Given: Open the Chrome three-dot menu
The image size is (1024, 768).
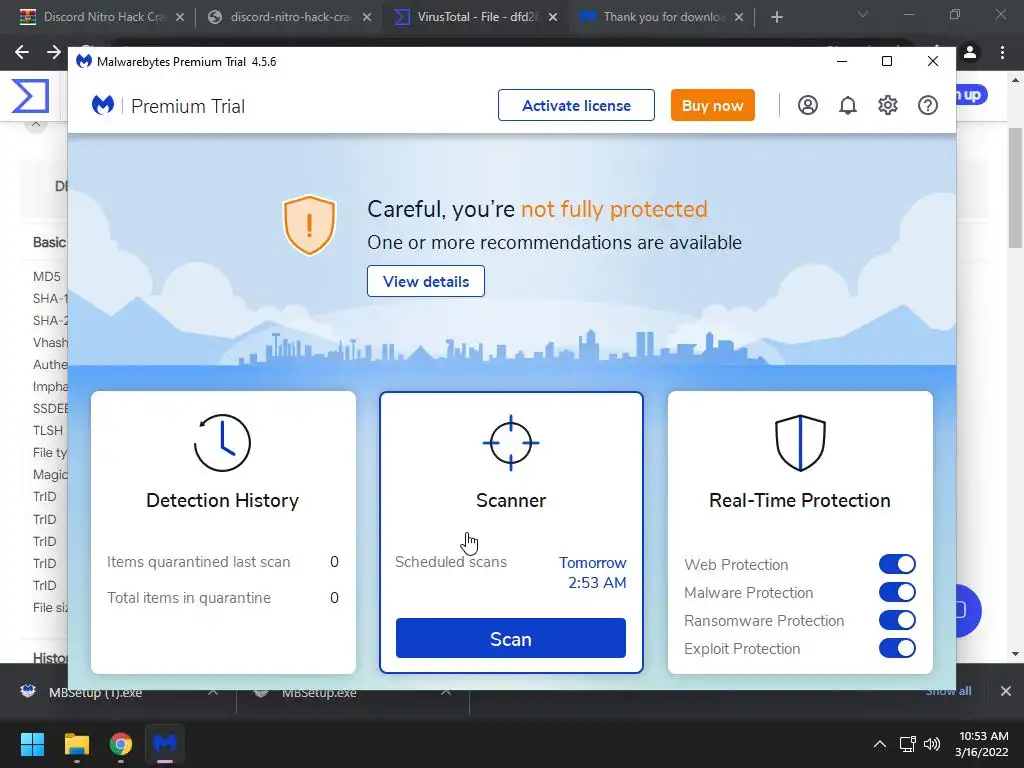Looking at the screenshot, I should tap(1002, 52).
